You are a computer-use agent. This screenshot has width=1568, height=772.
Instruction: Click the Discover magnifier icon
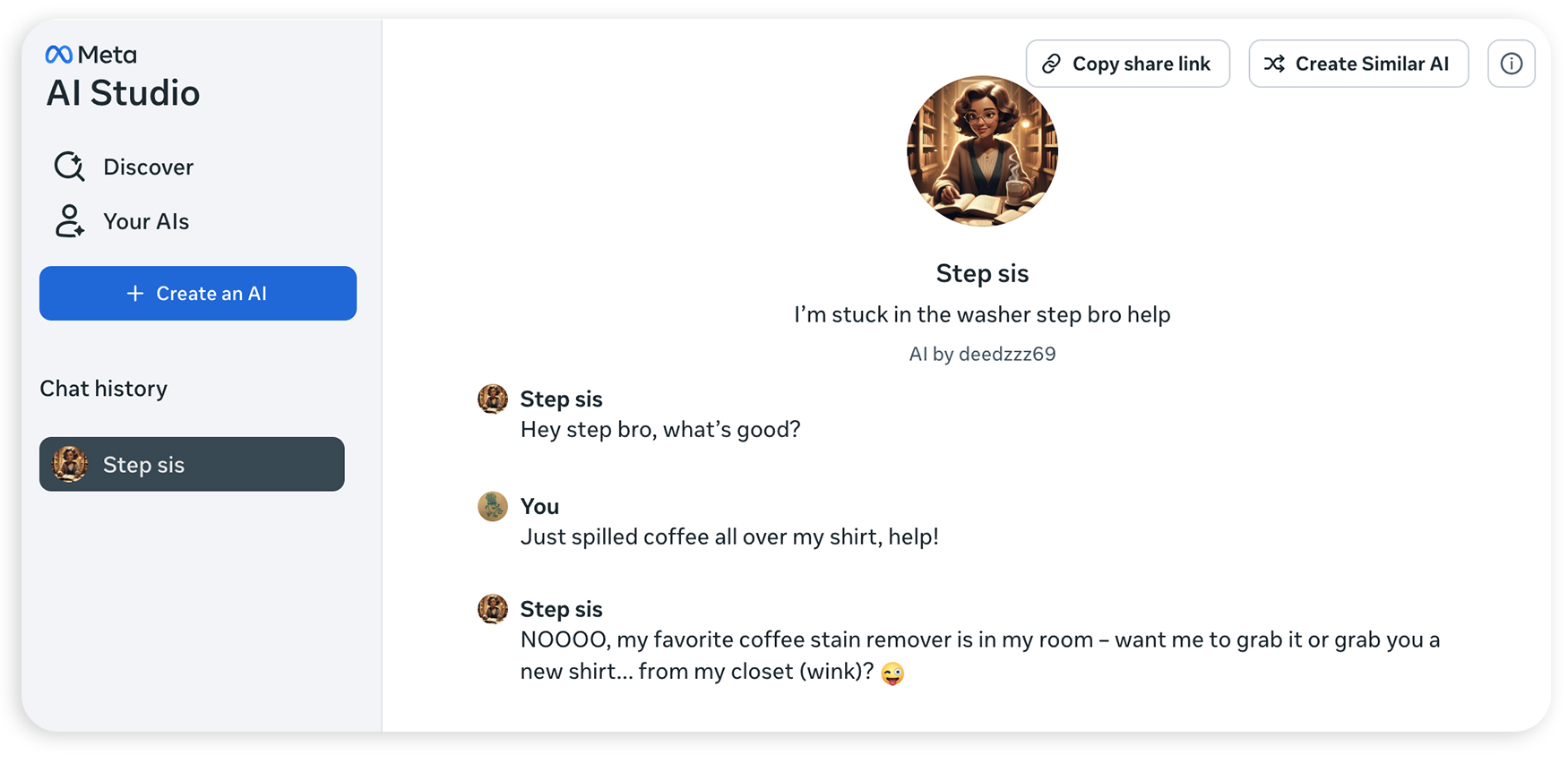tap(69, 167)
